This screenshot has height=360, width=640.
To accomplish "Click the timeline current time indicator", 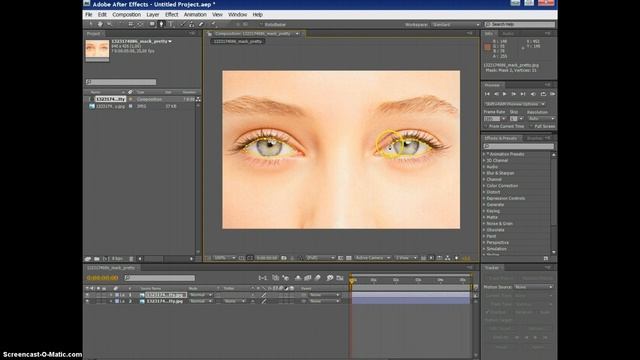I will (352, 280).
